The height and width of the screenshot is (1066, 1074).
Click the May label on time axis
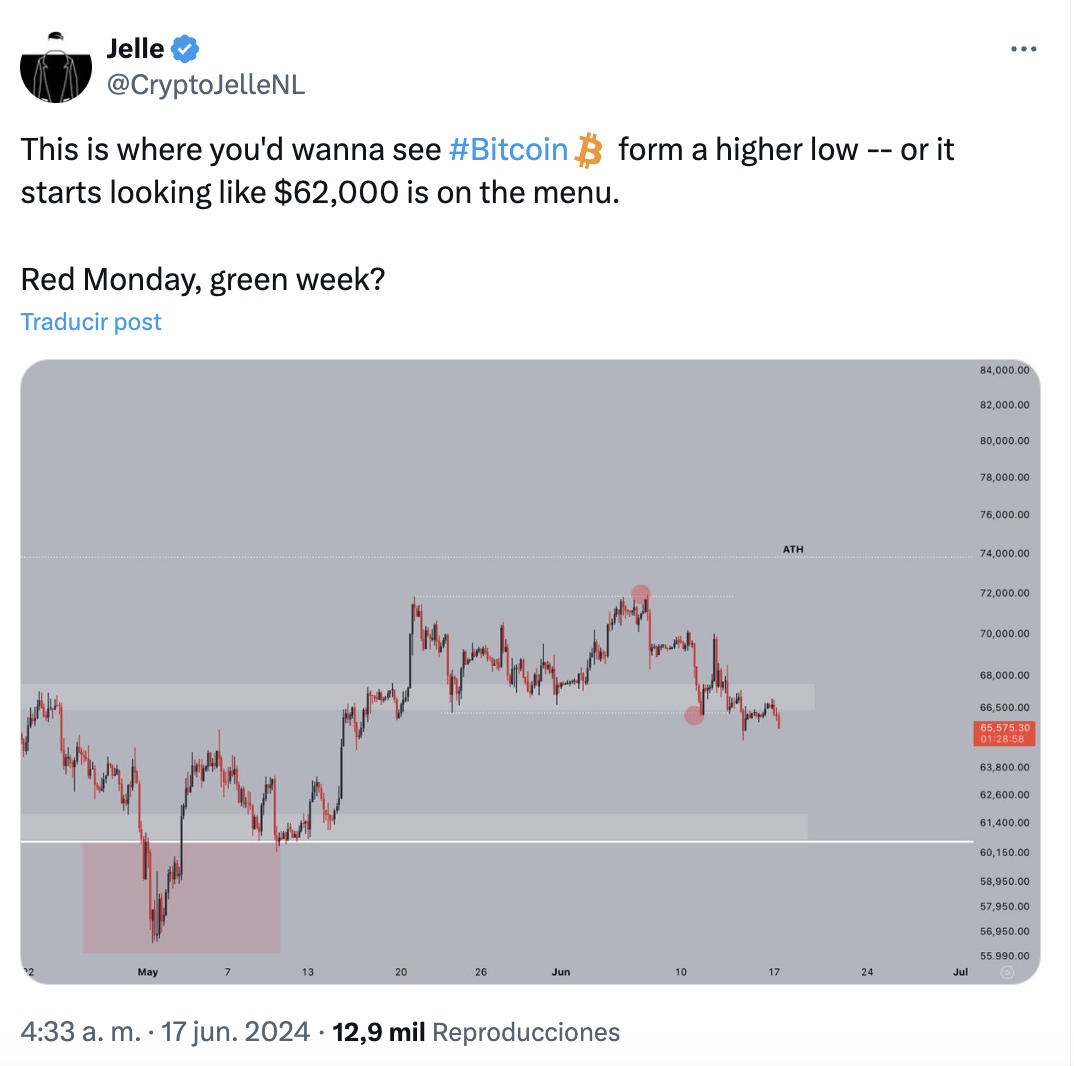(x=148, y=972)
